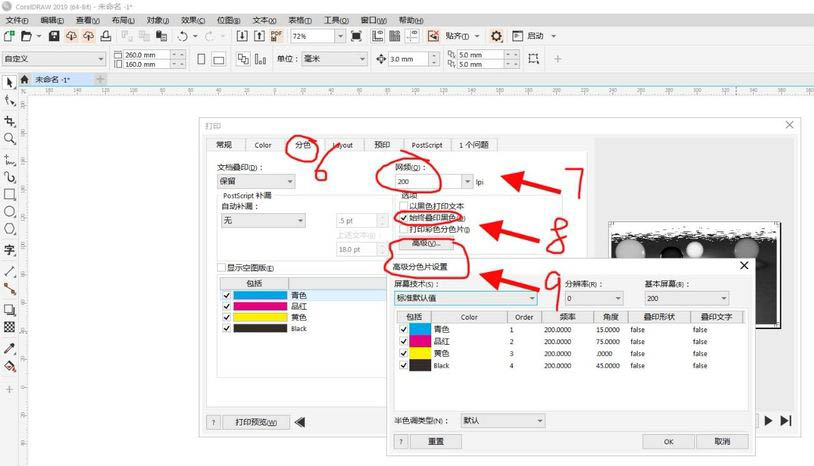Click the page width 260.0 mm field
814x466 pixels.
[x=145, y=54]
